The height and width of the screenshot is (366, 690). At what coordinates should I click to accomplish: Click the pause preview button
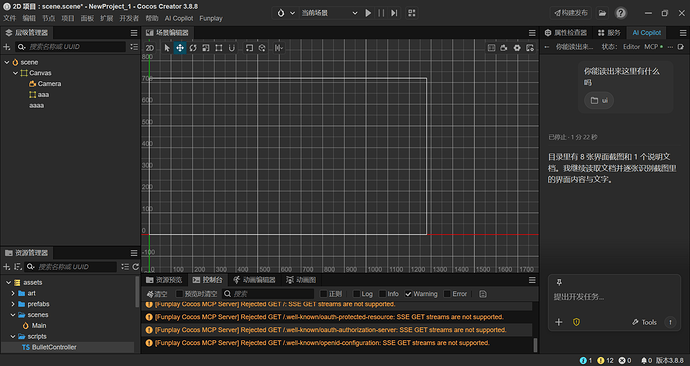tap(381, 13)
